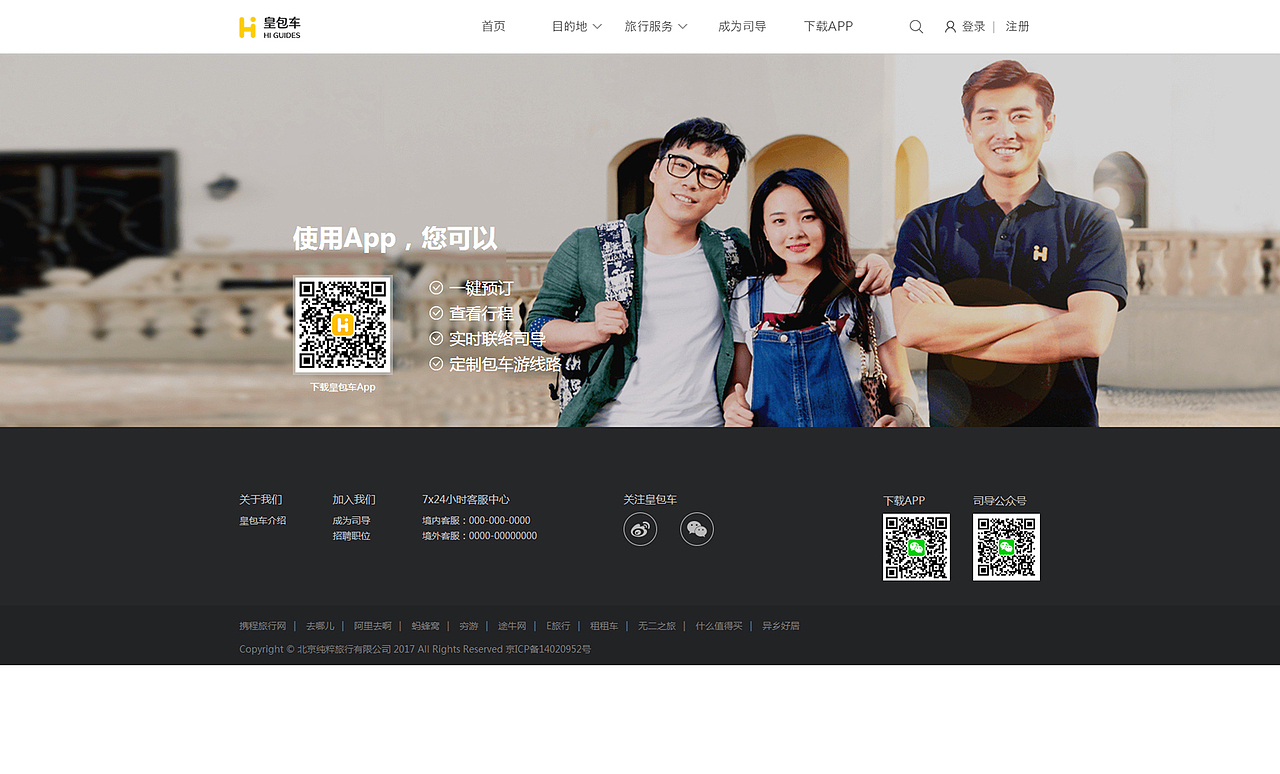Open the 招聘职位 footer link

(x=352, y=535)
